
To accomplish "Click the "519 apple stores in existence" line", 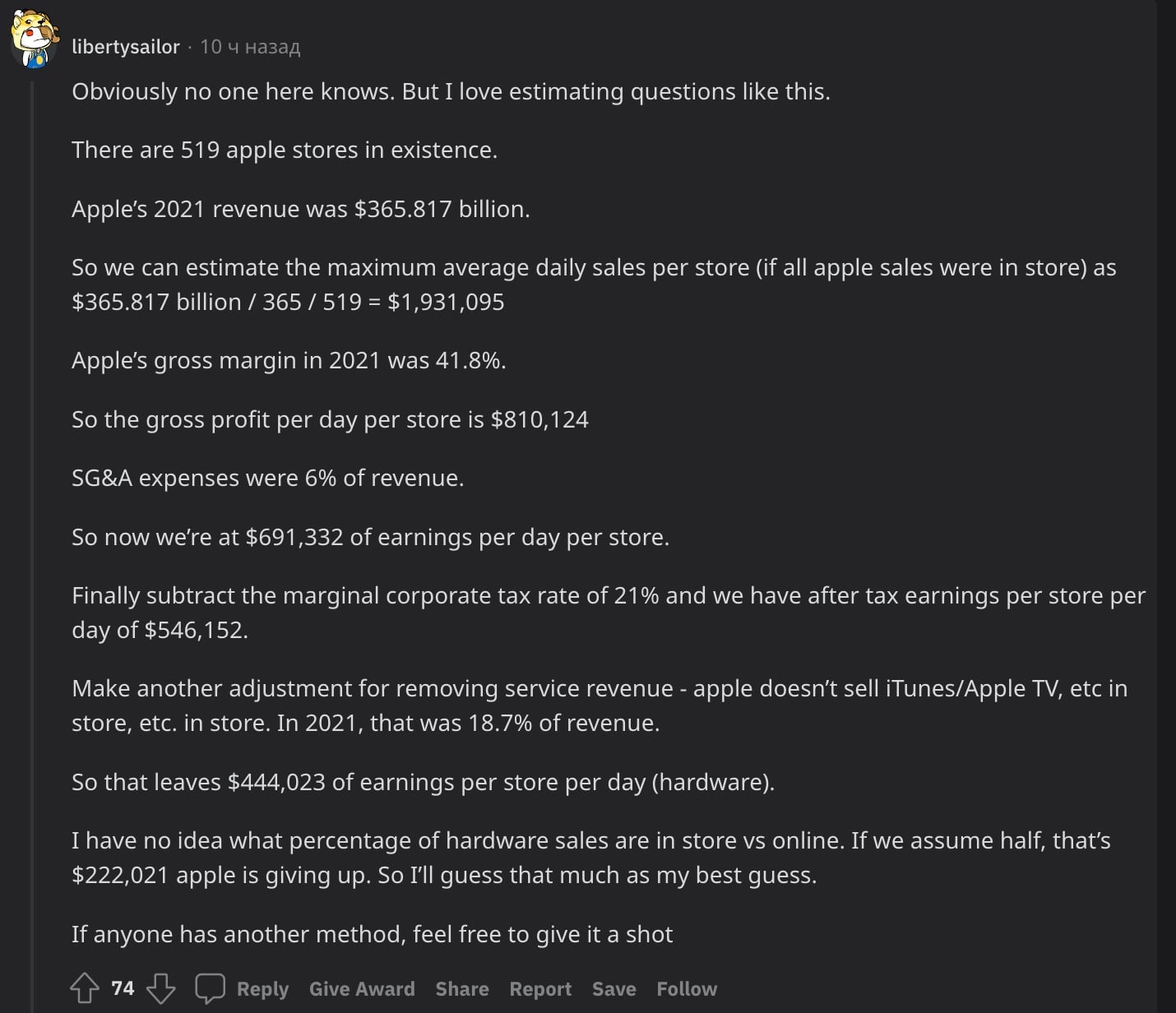I will 285,150.
